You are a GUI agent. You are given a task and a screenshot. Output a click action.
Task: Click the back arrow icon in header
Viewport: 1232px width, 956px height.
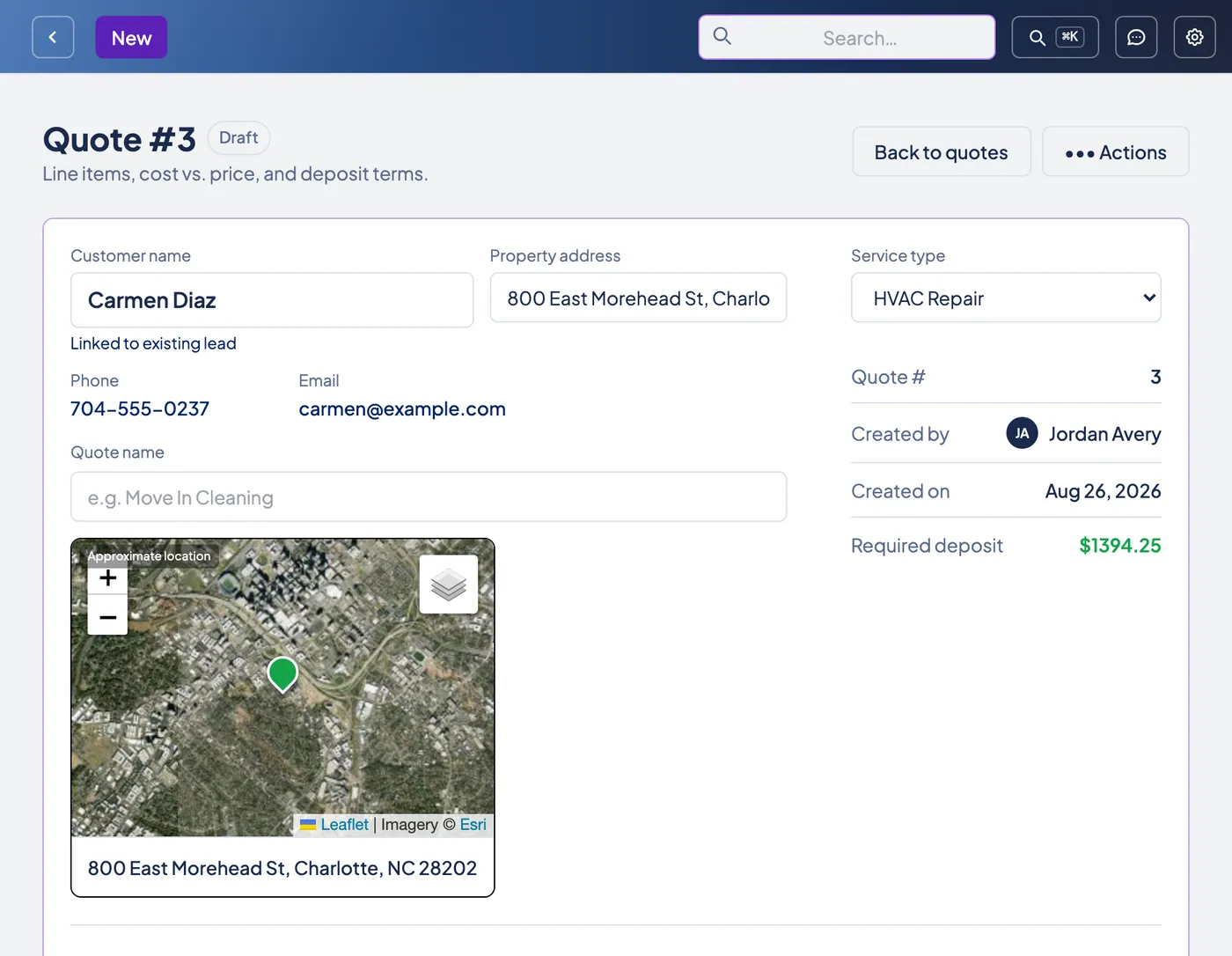[x=53, y=37]
